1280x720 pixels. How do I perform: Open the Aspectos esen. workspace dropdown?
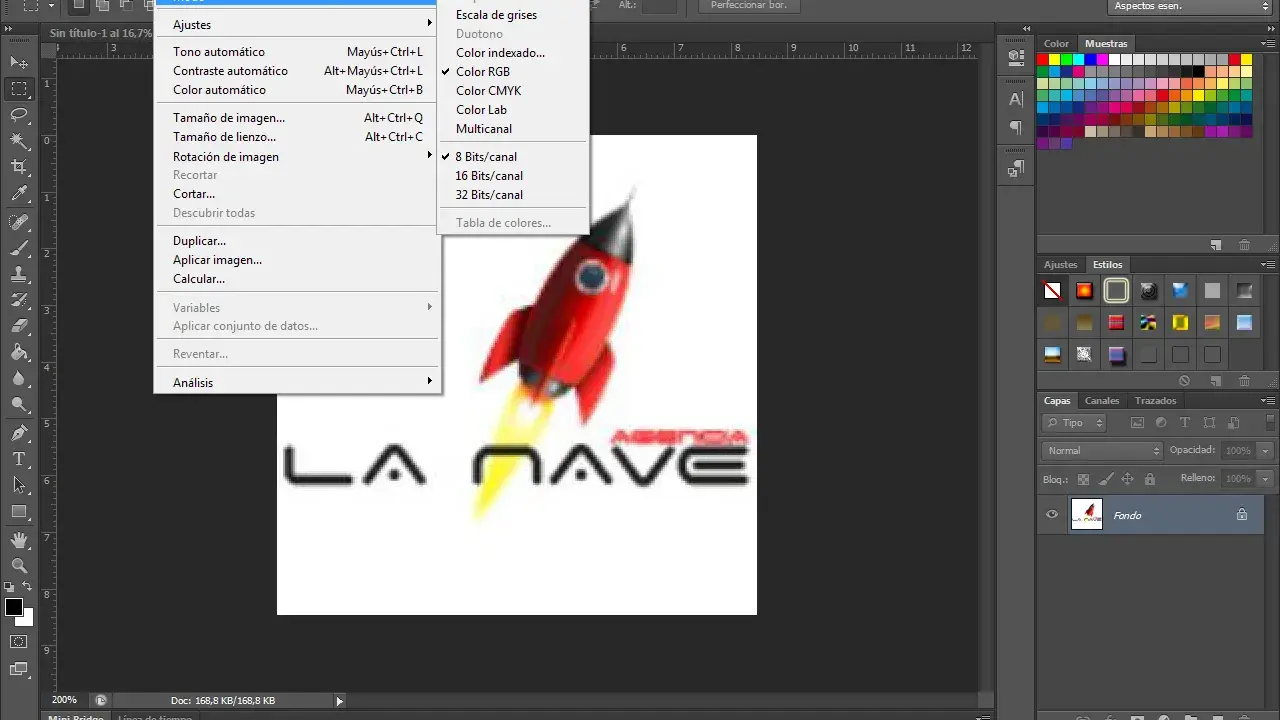1190,6
